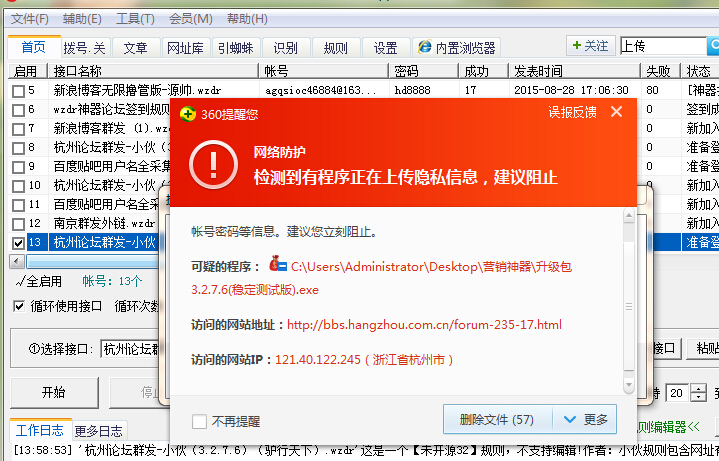719x461 pixels.
Task: Click left arrow of table horizontal scrollbar
Action: (17, 261)
